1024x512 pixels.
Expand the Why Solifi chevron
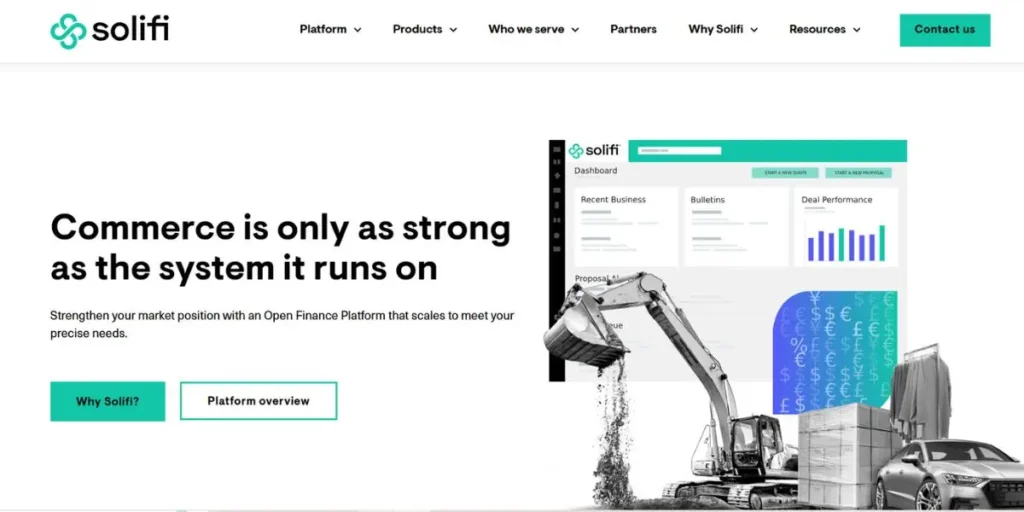point(754,30)
